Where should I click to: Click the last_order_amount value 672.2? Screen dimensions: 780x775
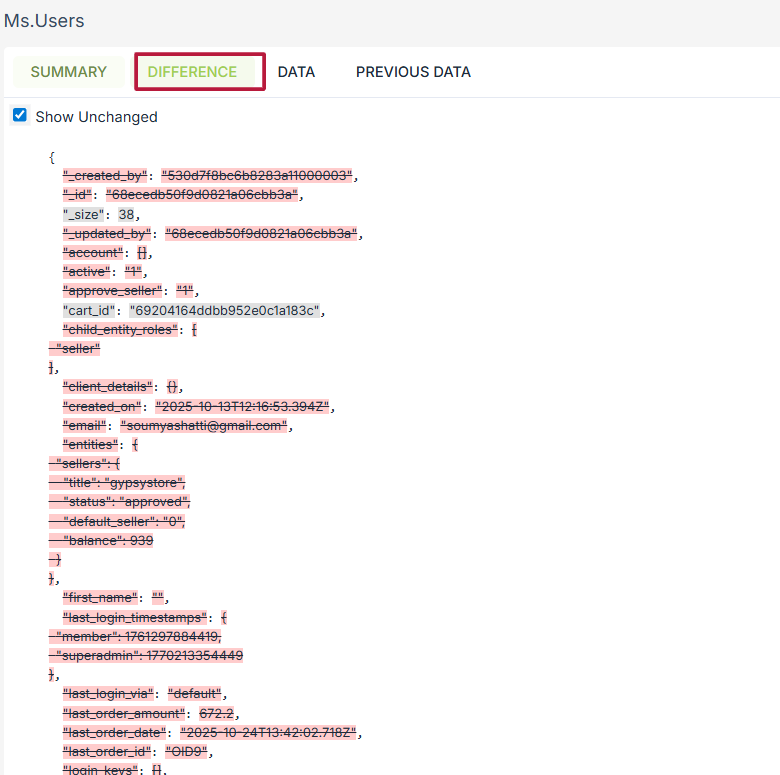pyautogui.click(x=216, y=713)
